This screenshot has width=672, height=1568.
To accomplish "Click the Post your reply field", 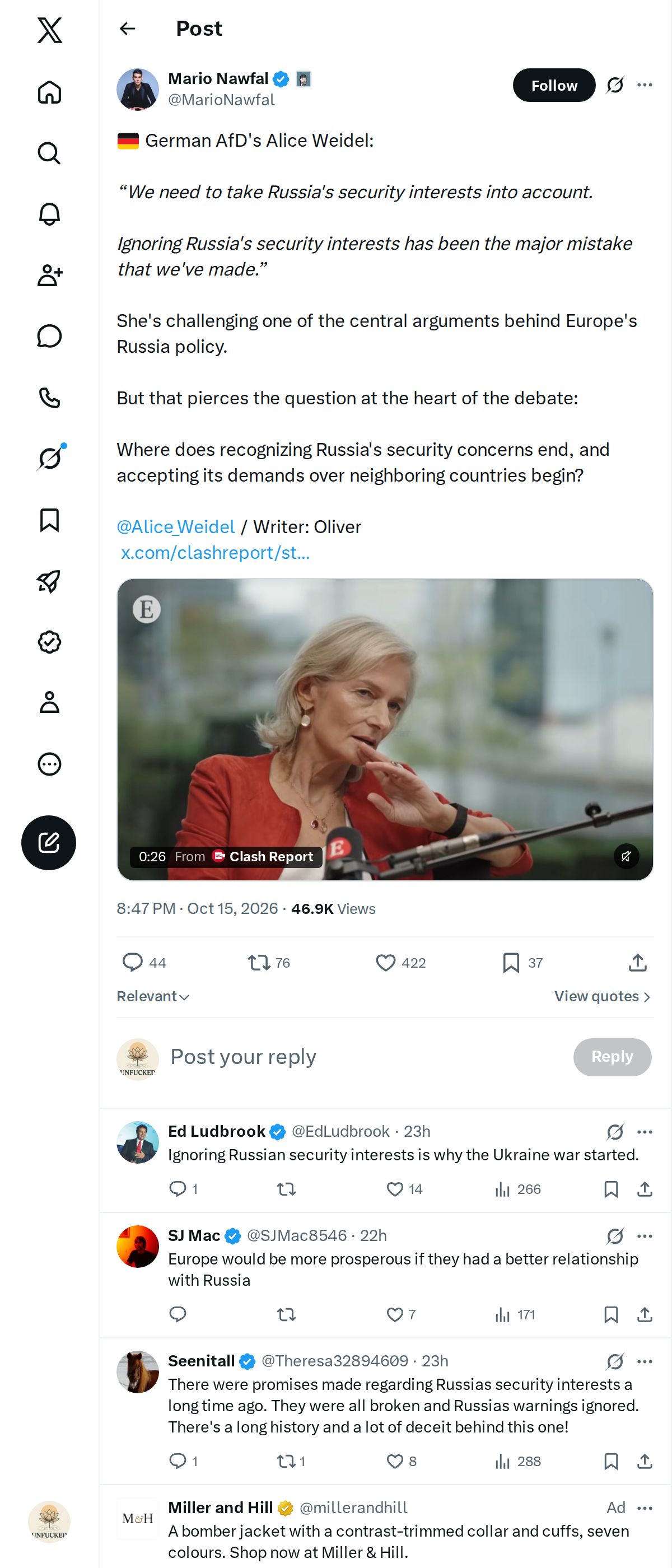I will (365, 1057).
